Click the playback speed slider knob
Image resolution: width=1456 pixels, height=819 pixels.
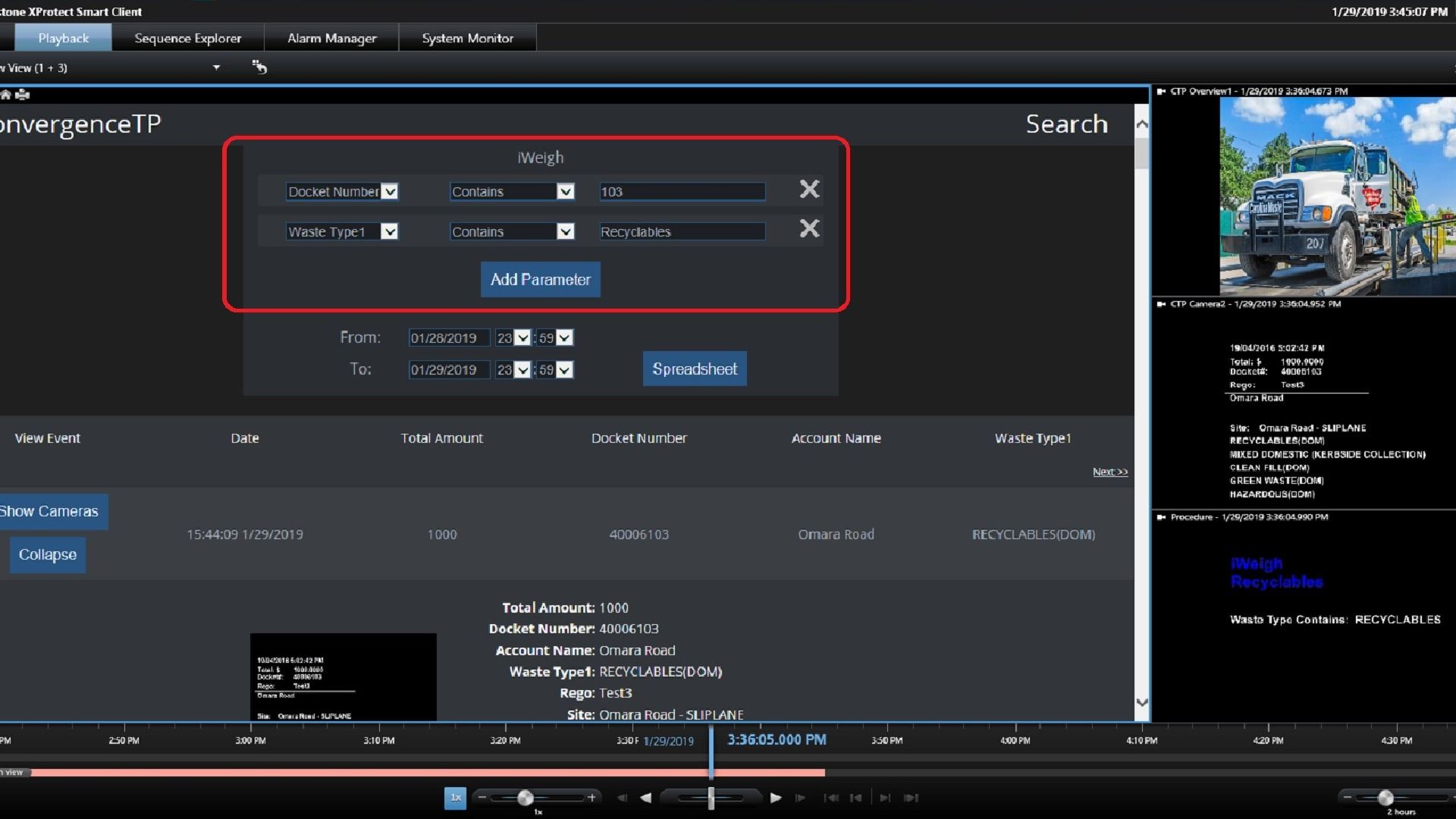526,798
